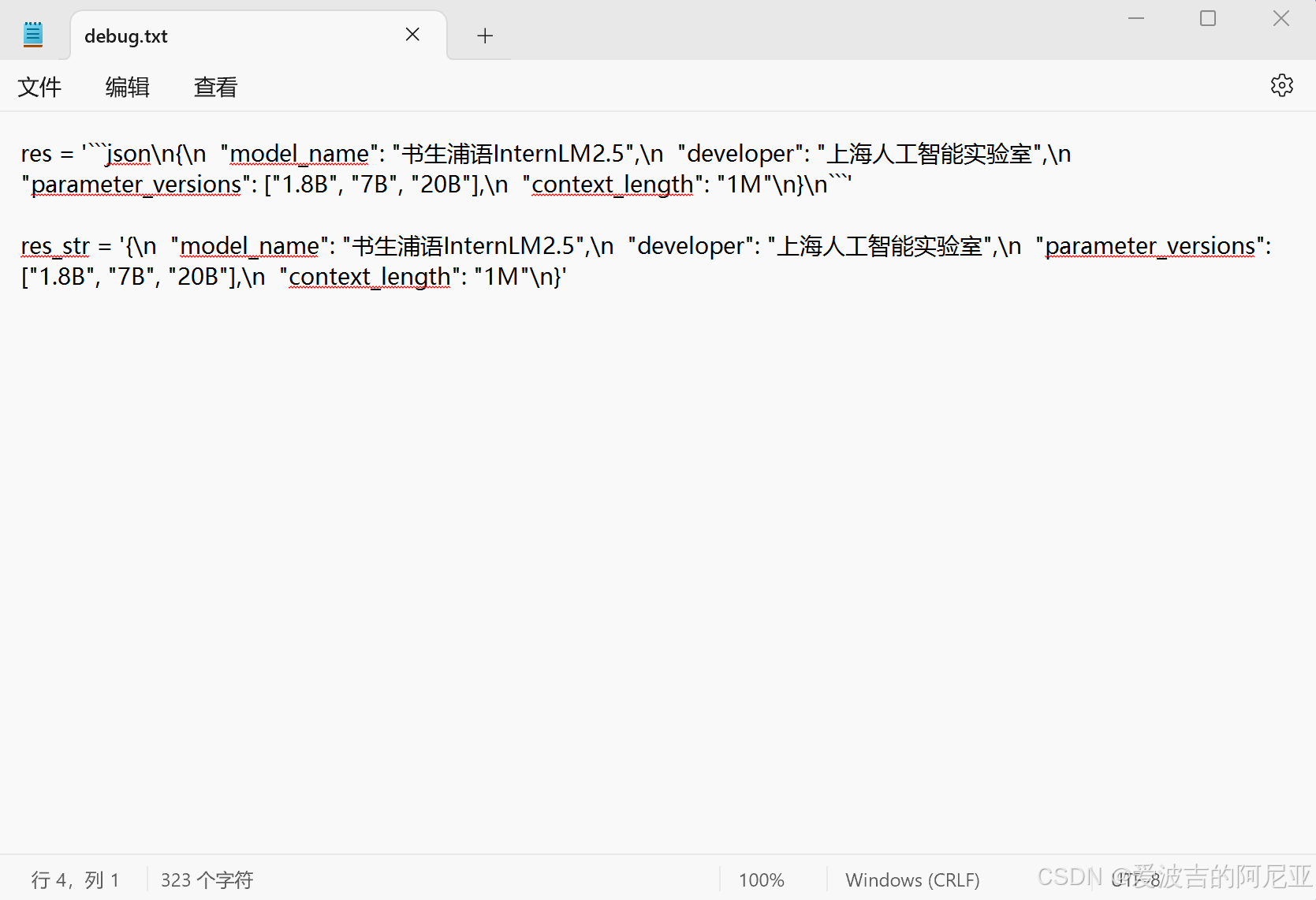The image size is (1316, 900).
Task: Click the word res_str in the text
Action: click(55, 246)
